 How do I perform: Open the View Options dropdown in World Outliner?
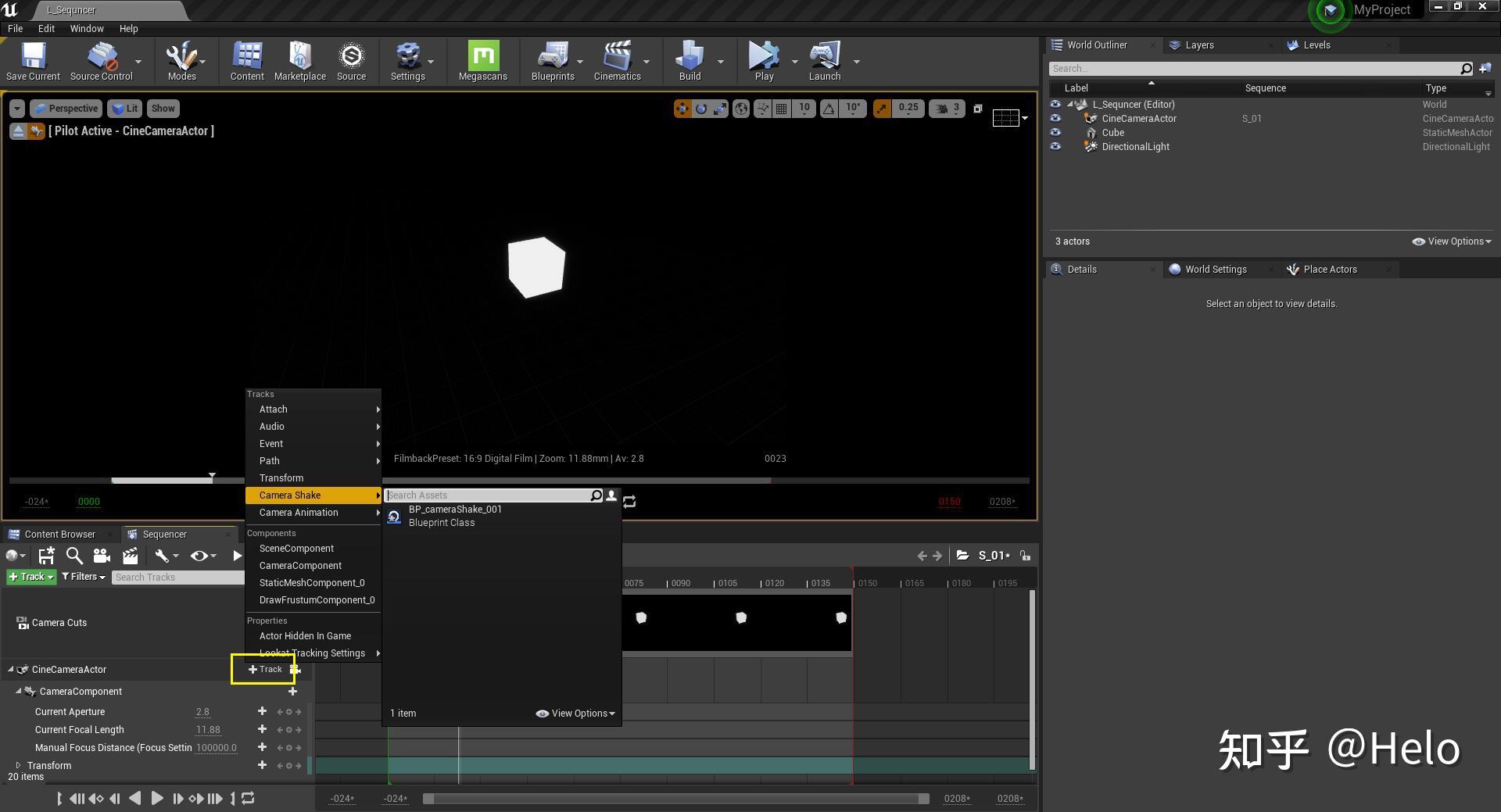click(1451, 241)
